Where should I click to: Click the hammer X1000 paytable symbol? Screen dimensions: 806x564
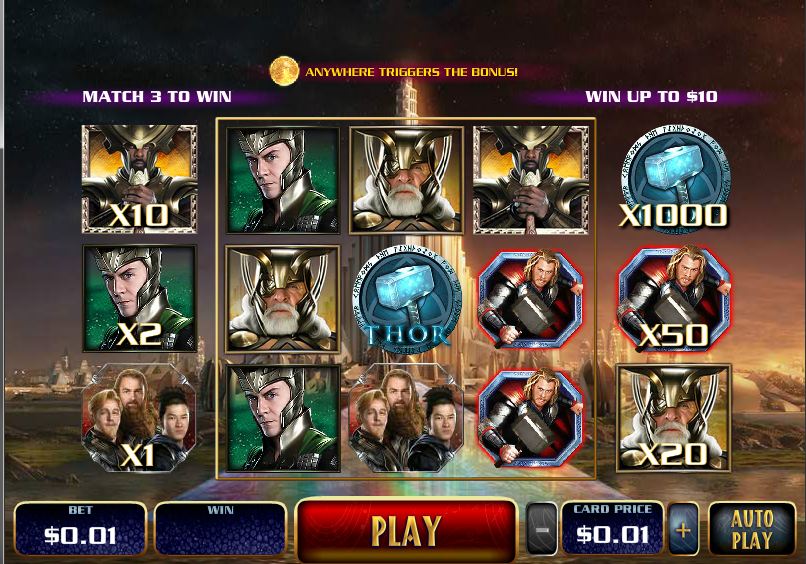point(674,177)
